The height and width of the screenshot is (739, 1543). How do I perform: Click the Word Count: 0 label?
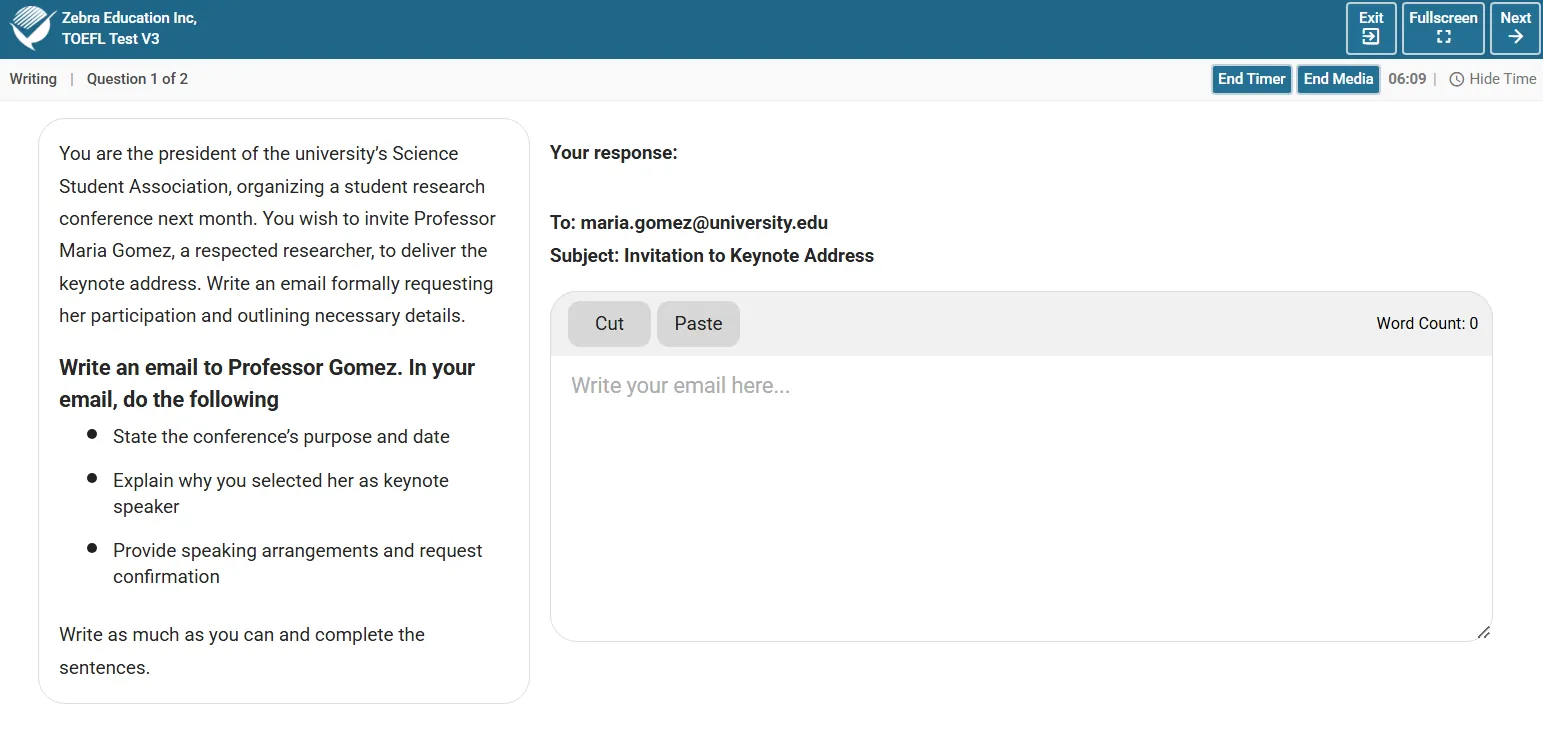1427,324
